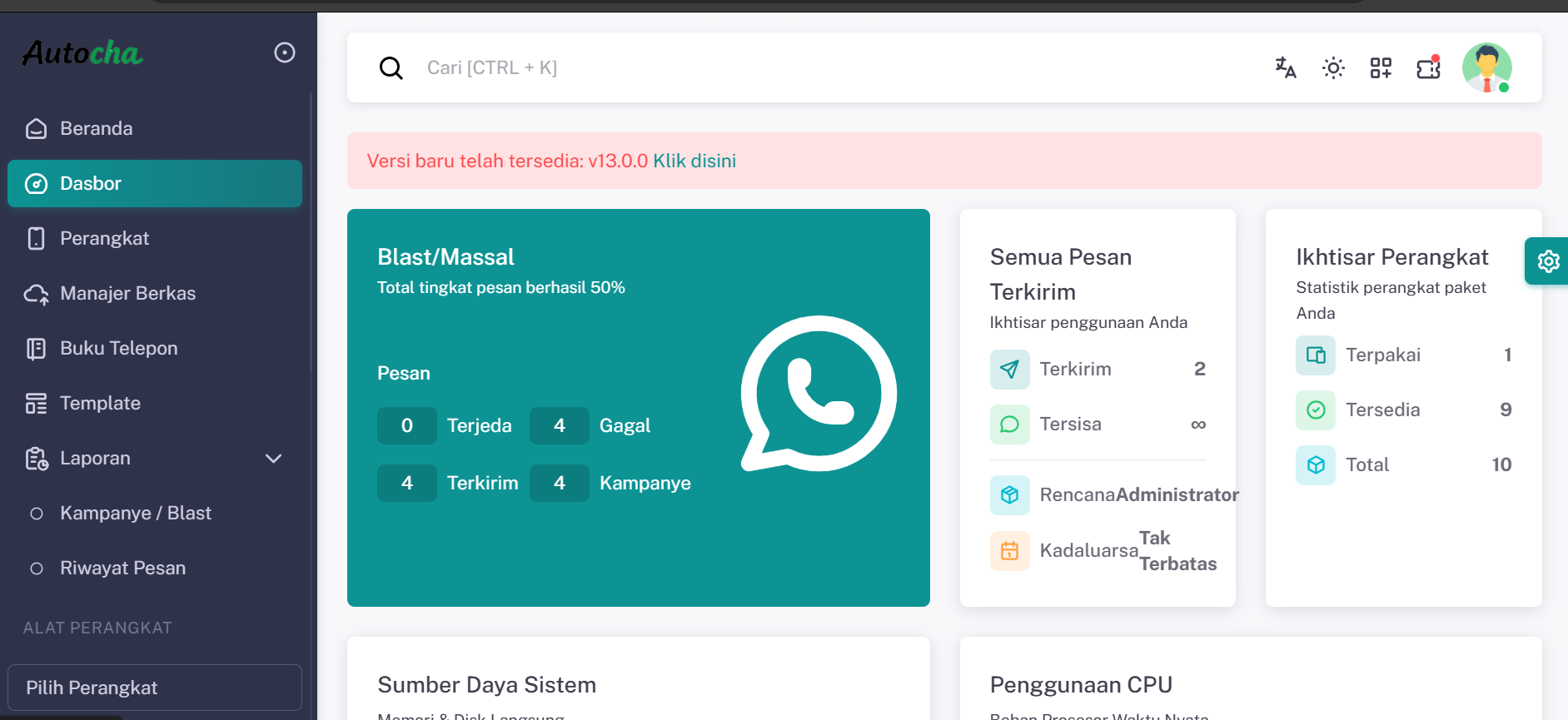
Task: Click the Rencana cube icon
Action: click(x=1010, y=495)
